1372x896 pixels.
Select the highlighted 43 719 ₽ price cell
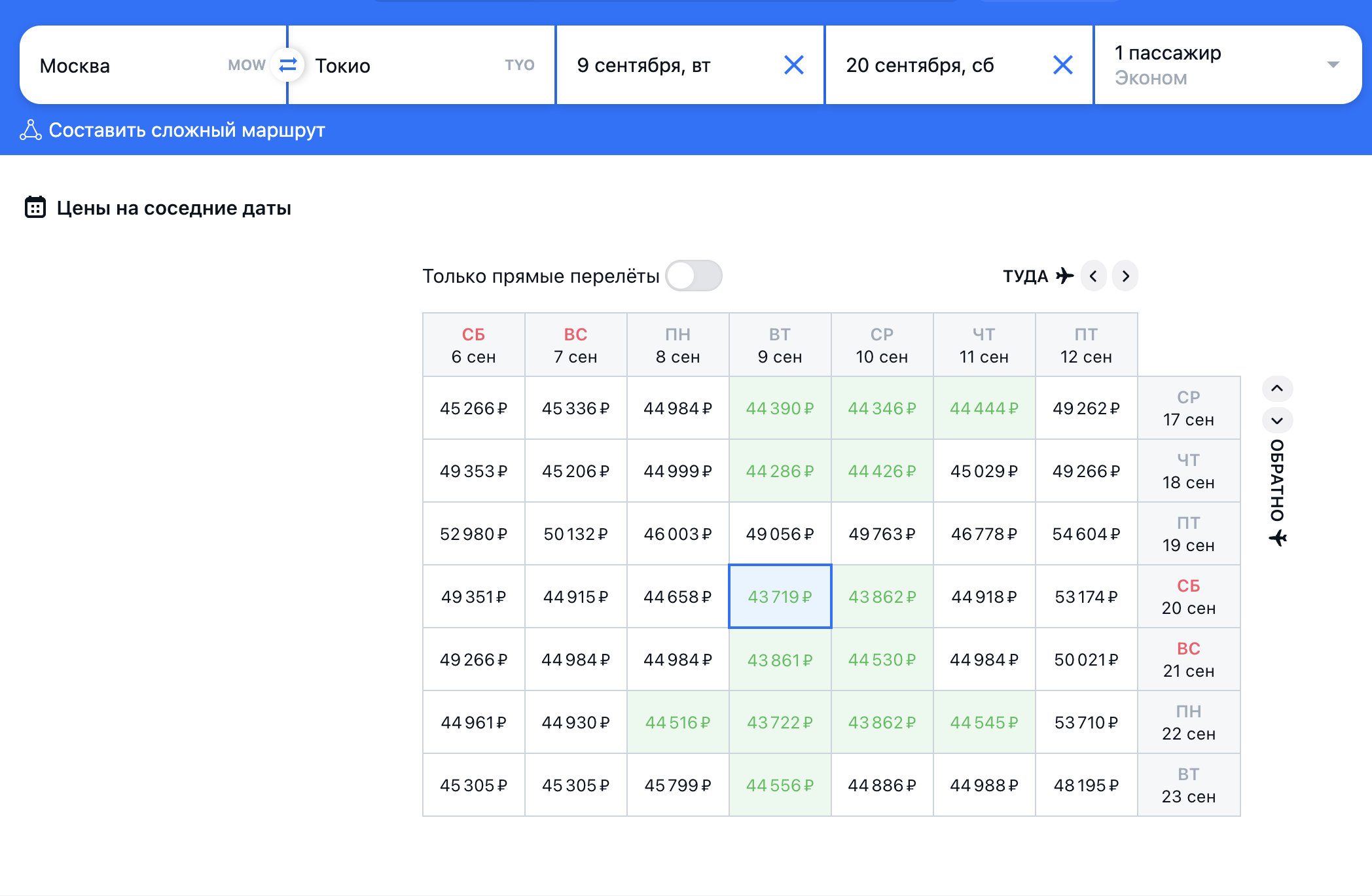(x=780, y=596)
